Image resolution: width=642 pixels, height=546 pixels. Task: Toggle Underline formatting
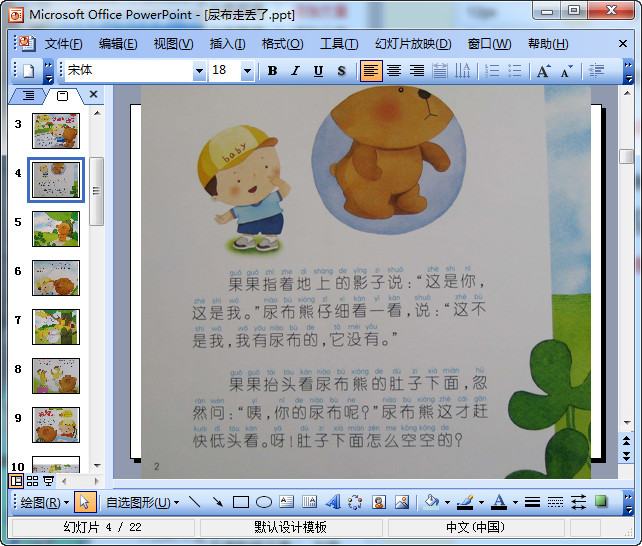318,71
